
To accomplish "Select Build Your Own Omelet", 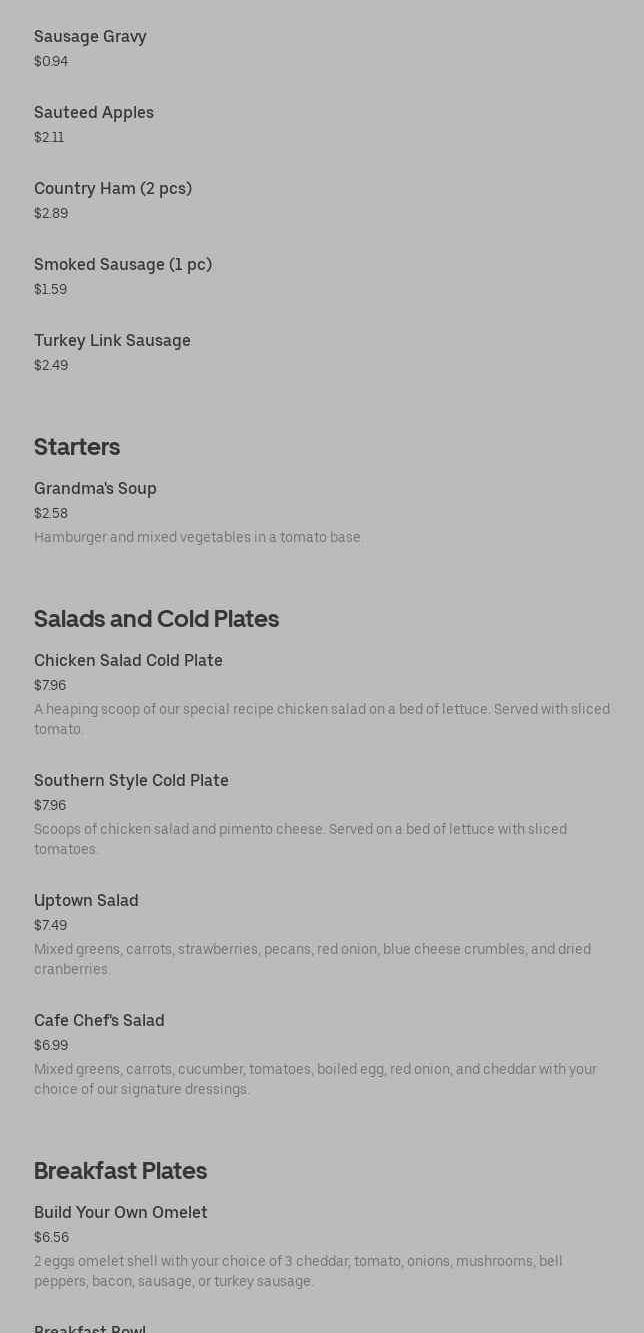I will tap(121, 1213).
